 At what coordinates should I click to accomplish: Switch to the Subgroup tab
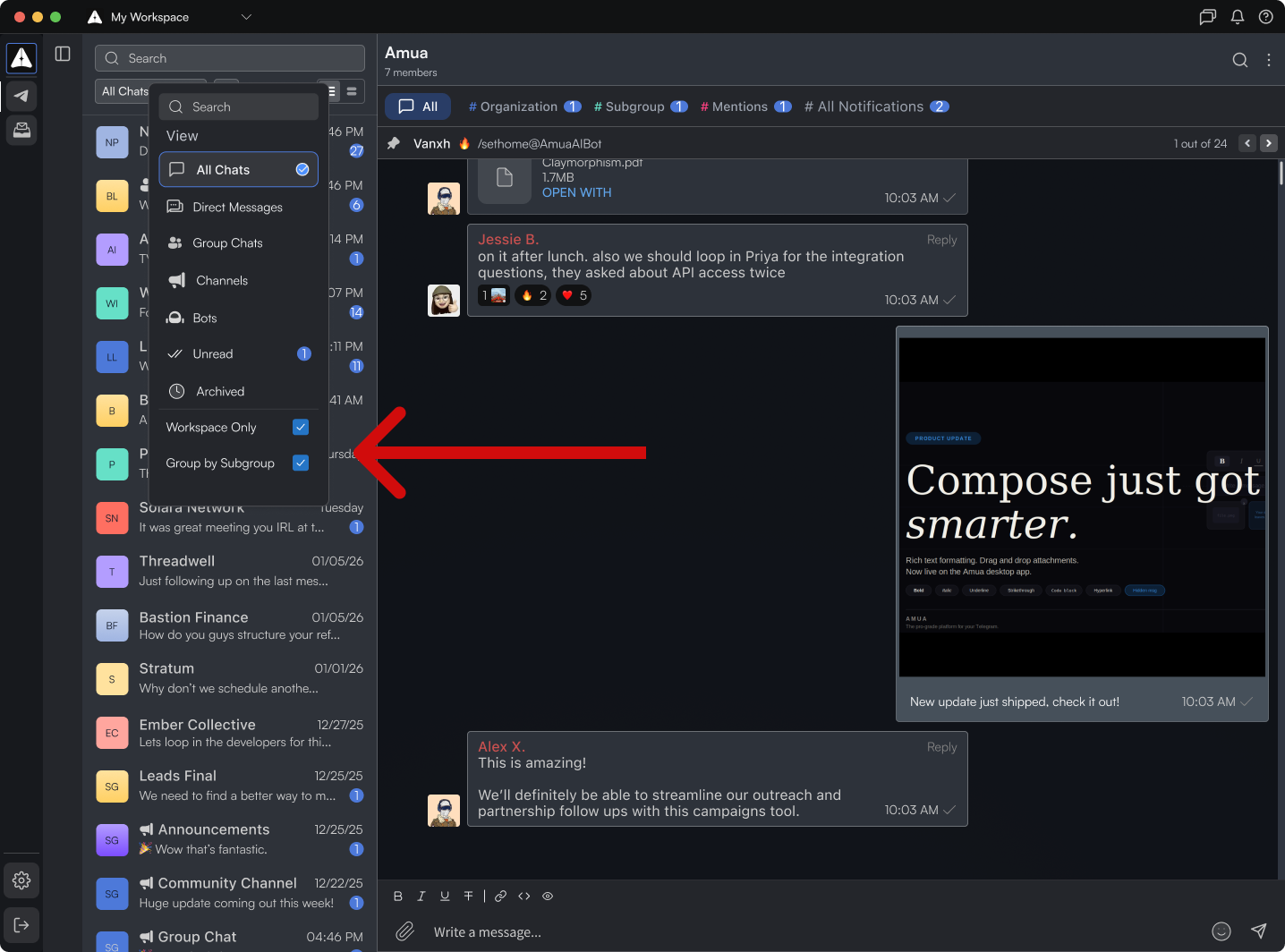pyautogui.click(x=641, y=106)
